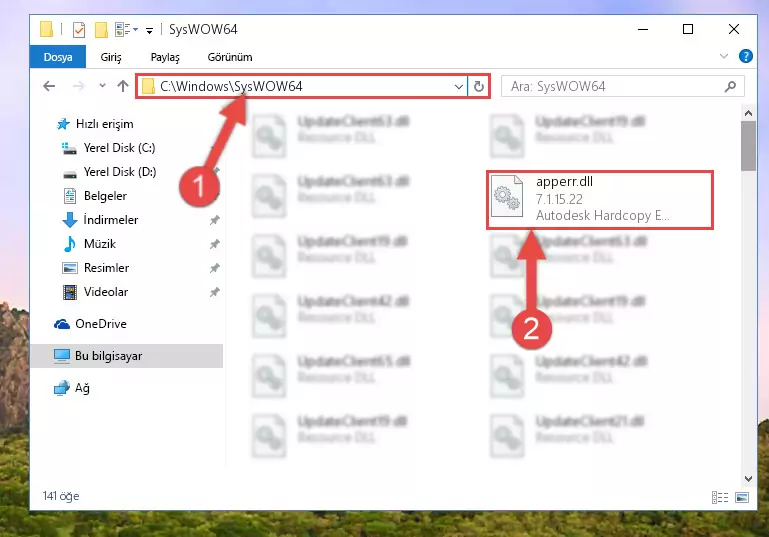Open Yerel Disk (C:) in sidebar
Viewport: 769px width, 537px height.
click(x=119, y=148)
